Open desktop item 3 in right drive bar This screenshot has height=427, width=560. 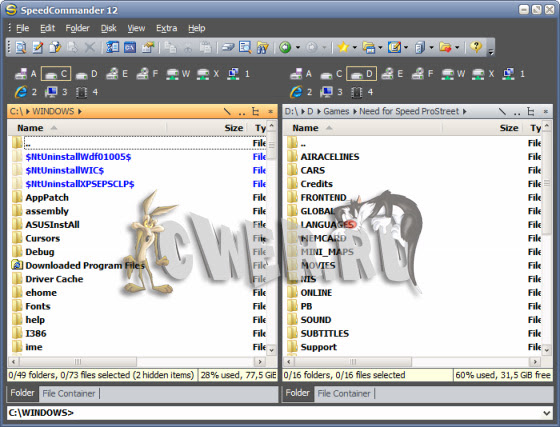tap(331, 92)
